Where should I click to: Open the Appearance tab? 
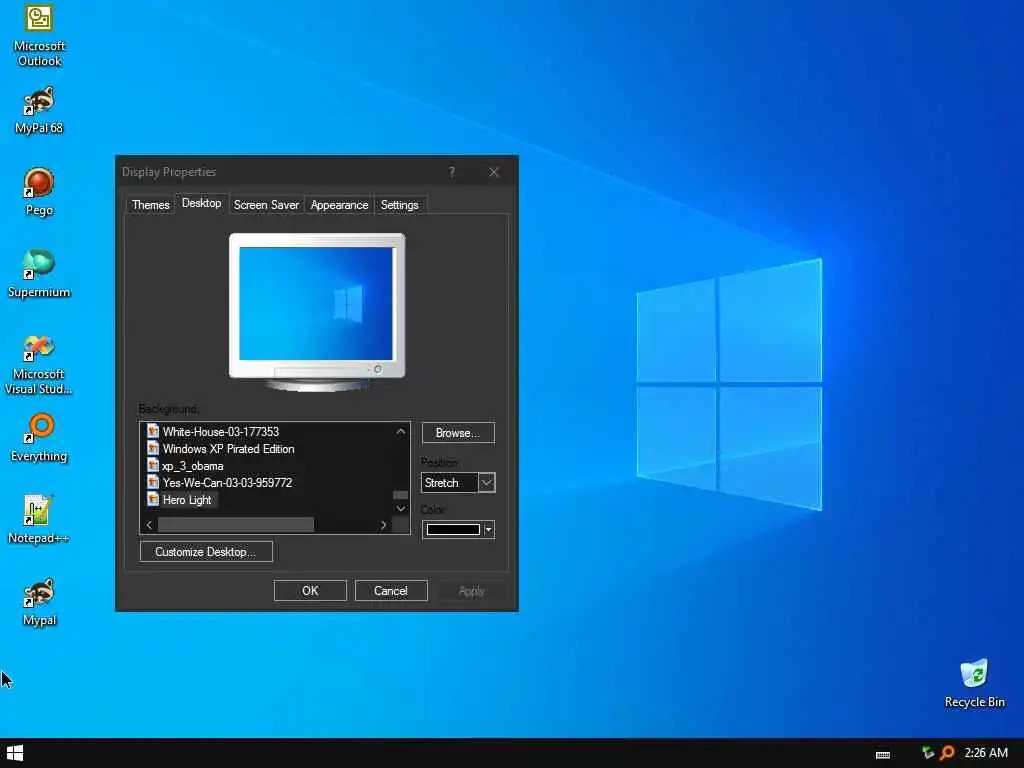click(x=340, y=205)
